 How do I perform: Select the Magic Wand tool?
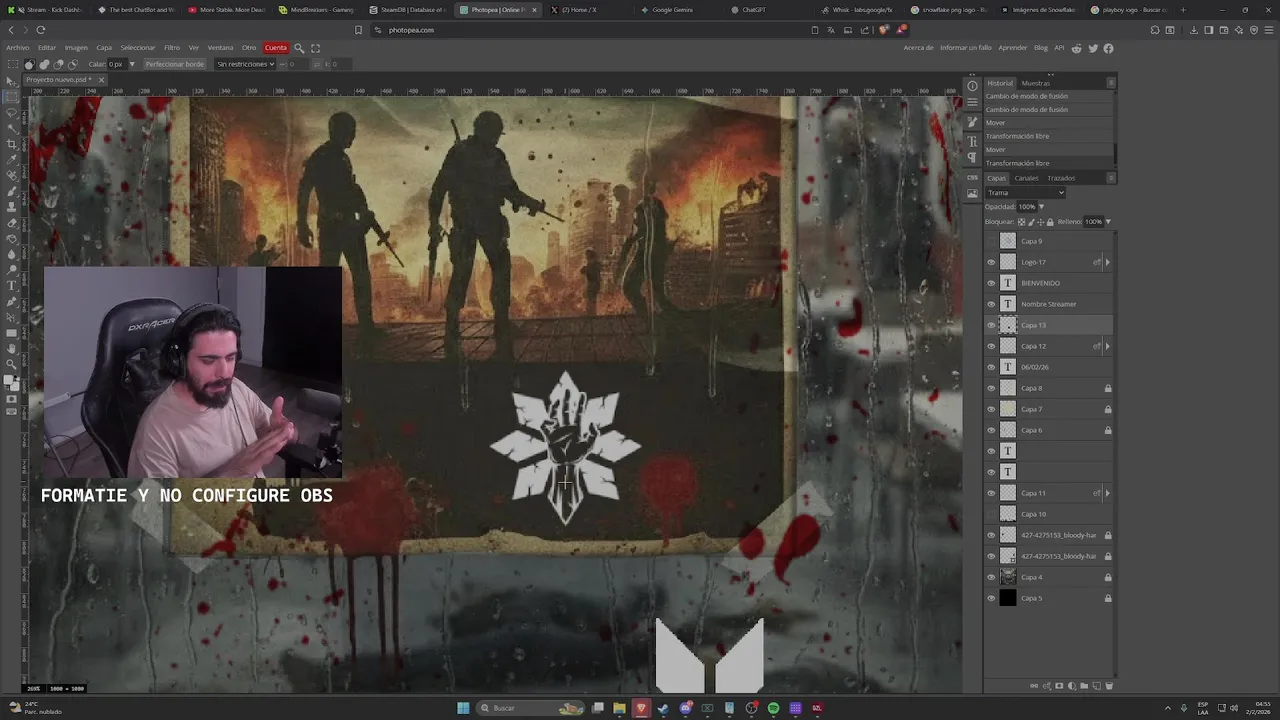[x=11, y=129]
